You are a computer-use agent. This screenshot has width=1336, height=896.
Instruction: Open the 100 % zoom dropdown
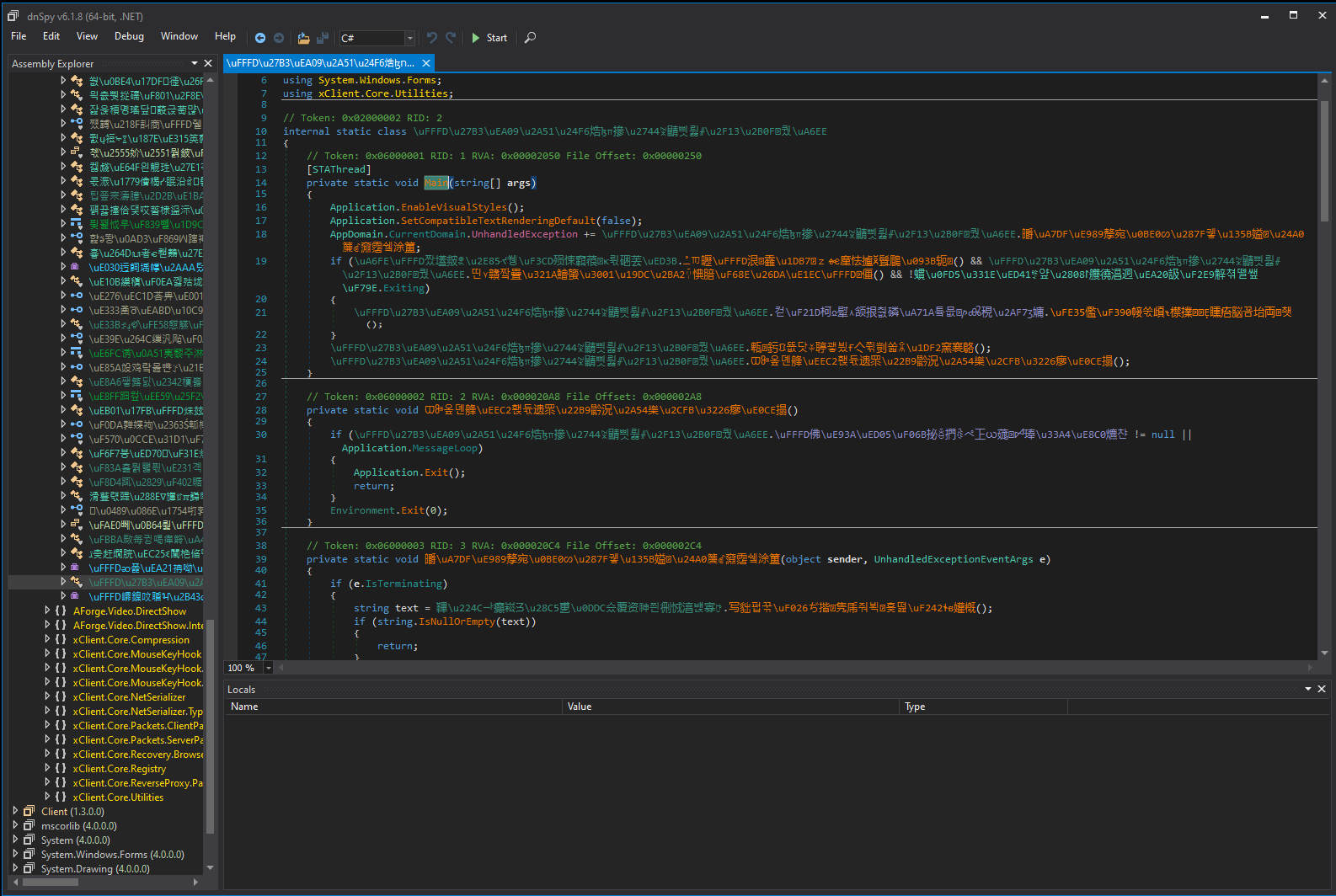click(269, 668)
